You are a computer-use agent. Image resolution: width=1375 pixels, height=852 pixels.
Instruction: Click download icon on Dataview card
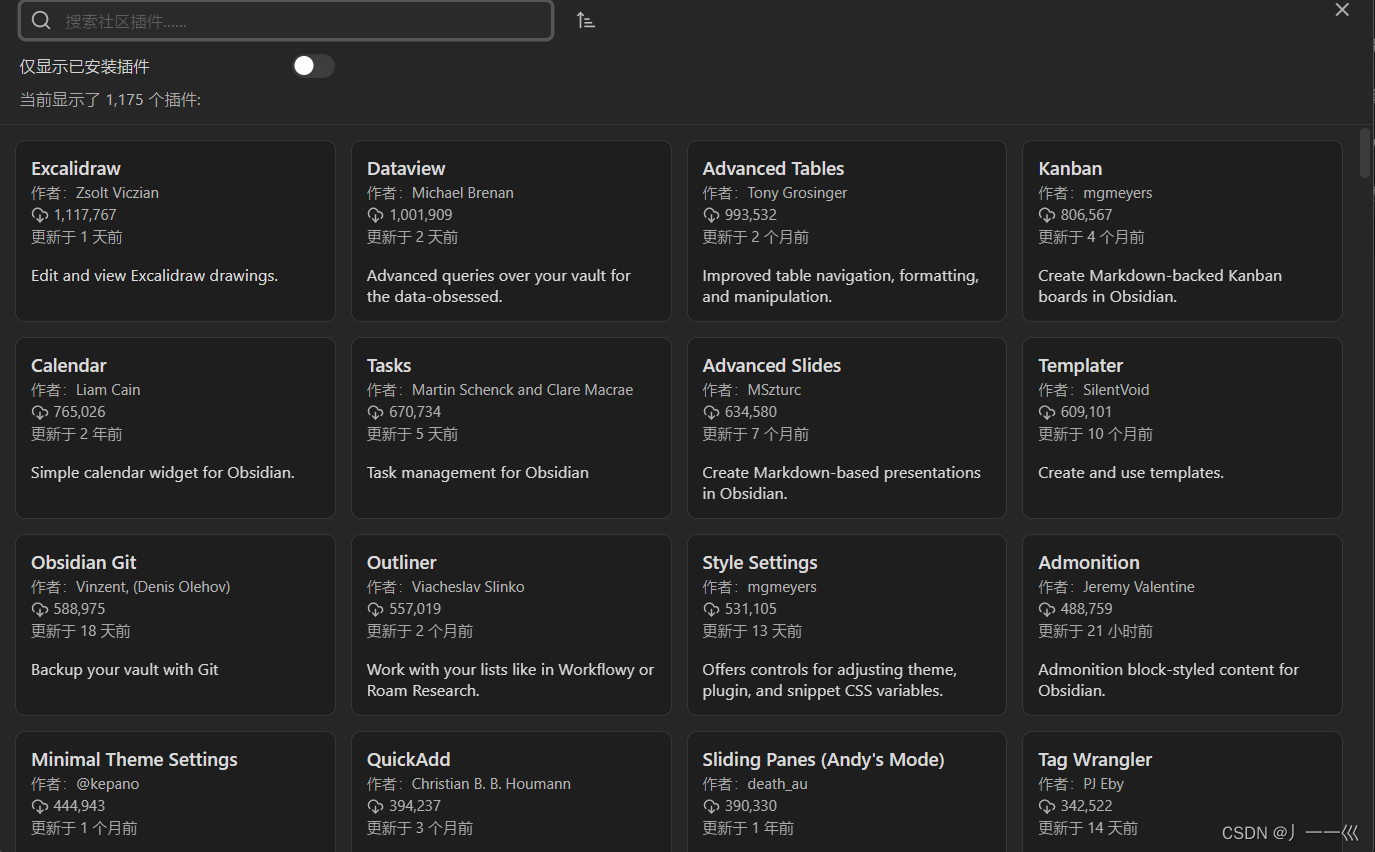376,215
